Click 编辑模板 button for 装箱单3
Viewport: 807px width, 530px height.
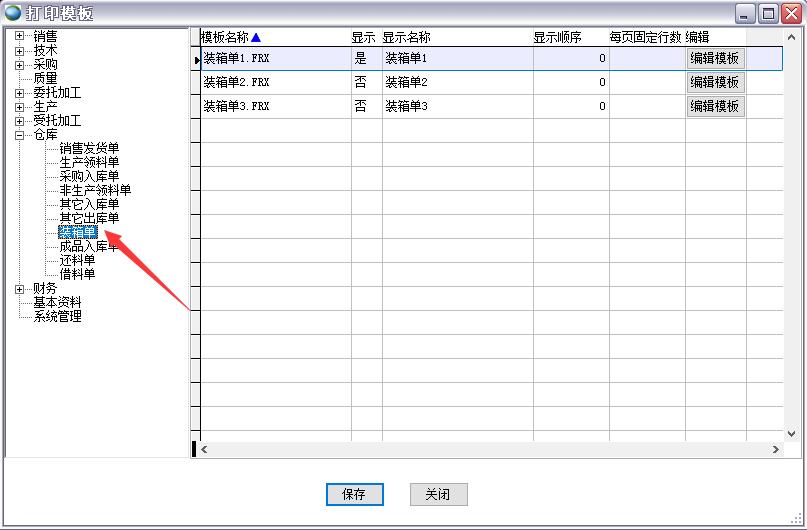(x=715, y=106)
